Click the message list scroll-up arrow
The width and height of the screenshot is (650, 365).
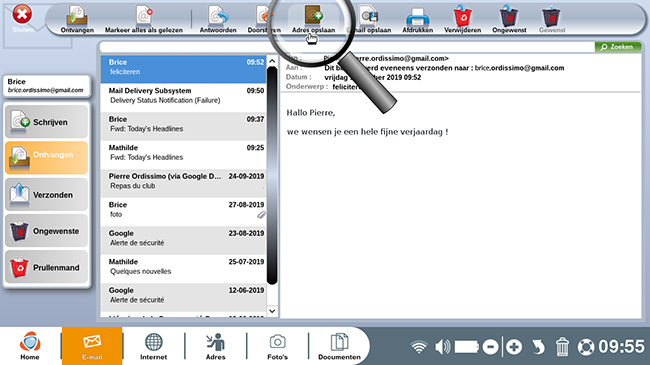click(x=272, y=61)
